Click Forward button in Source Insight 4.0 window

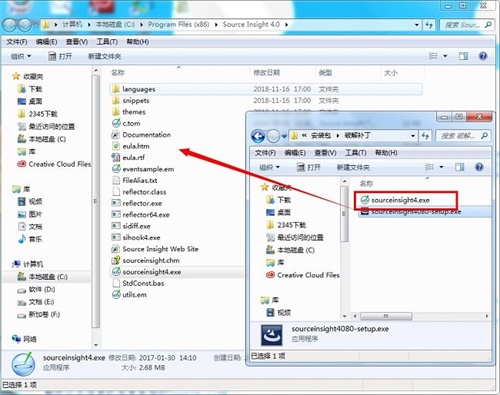click(24, 25)
